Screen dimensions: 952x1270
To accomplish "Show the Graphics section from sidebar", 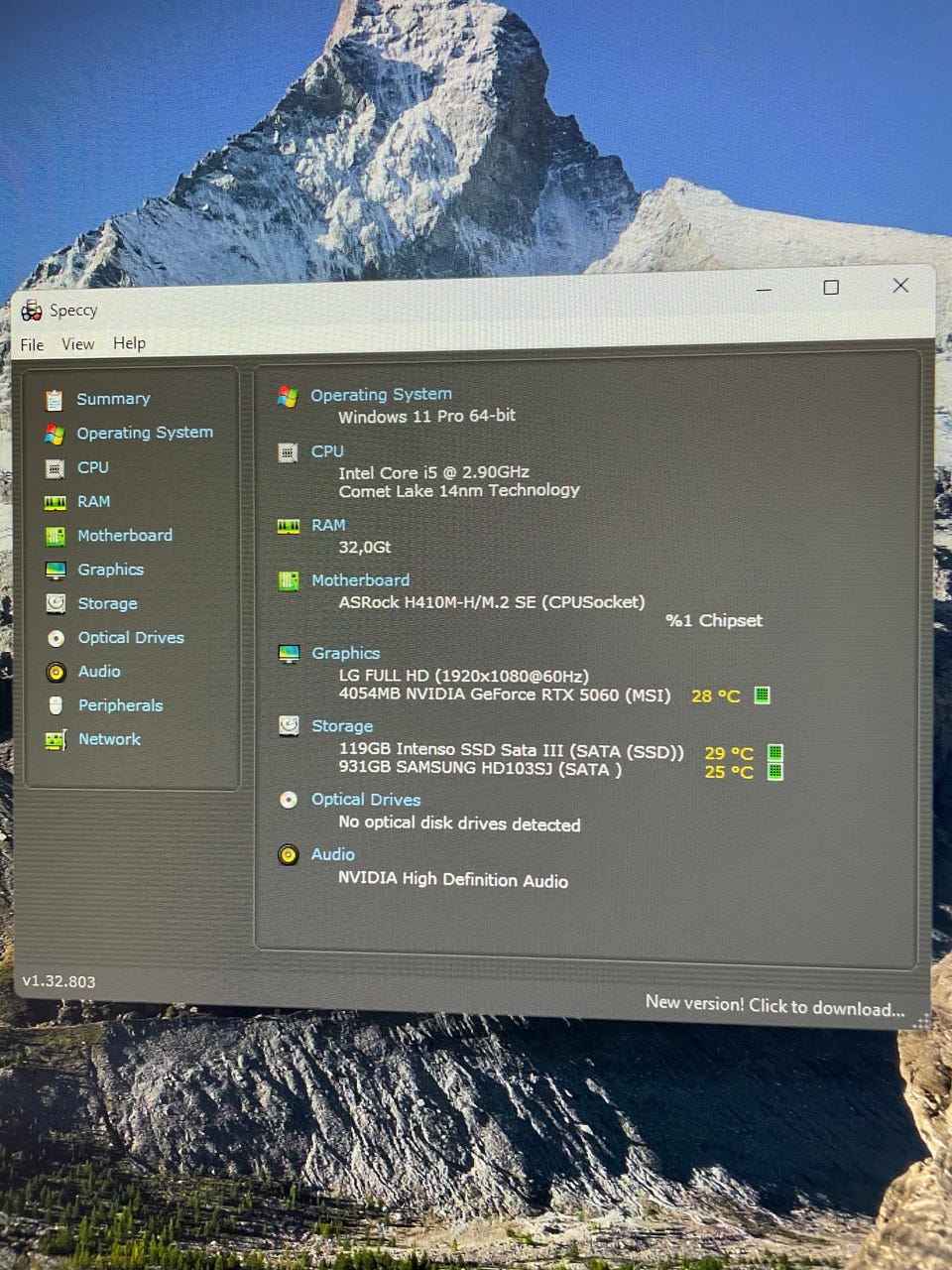I will 111,570.
